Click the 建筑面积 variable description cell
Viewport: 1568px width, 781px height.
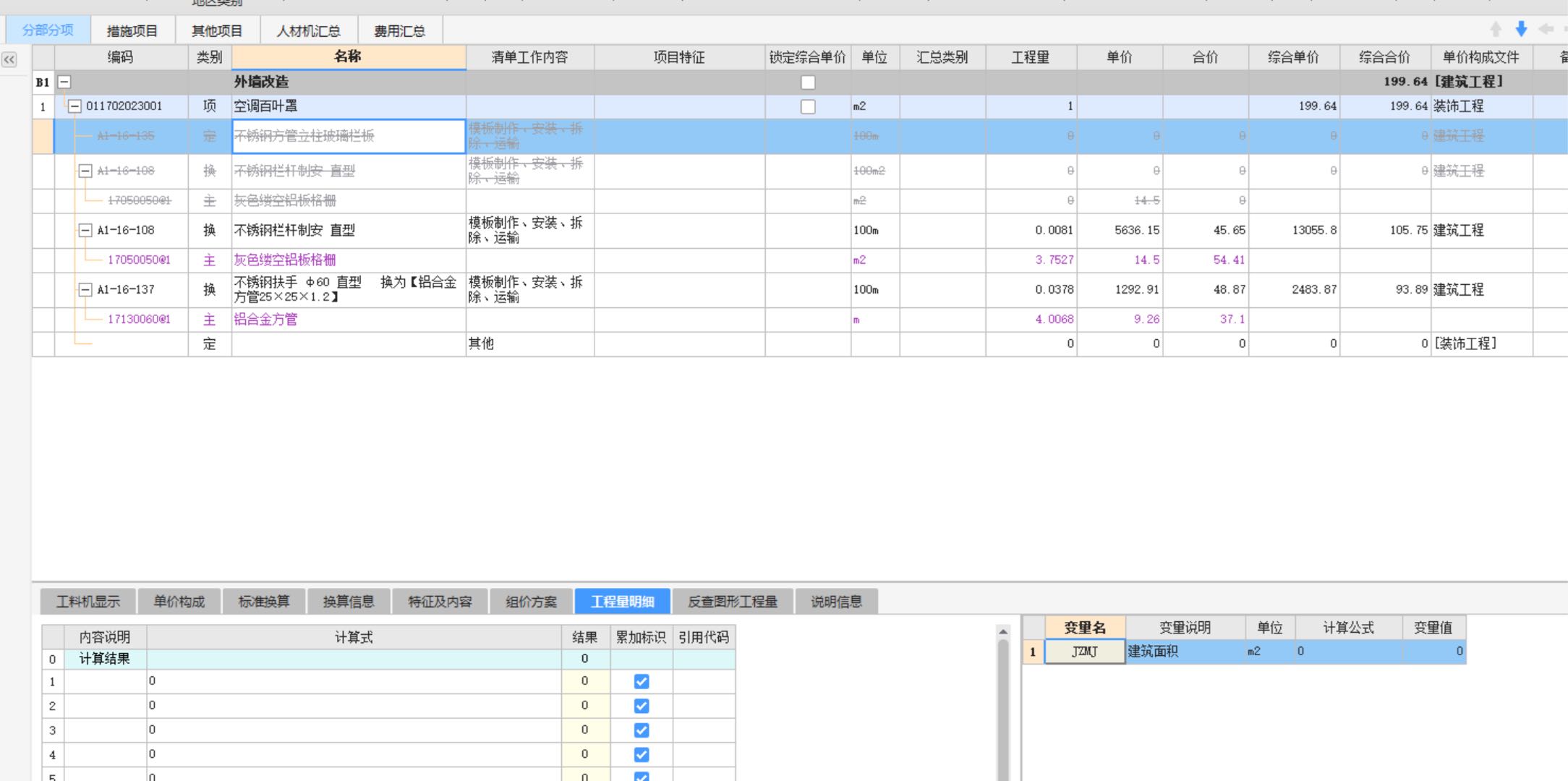click(1186, 652)
